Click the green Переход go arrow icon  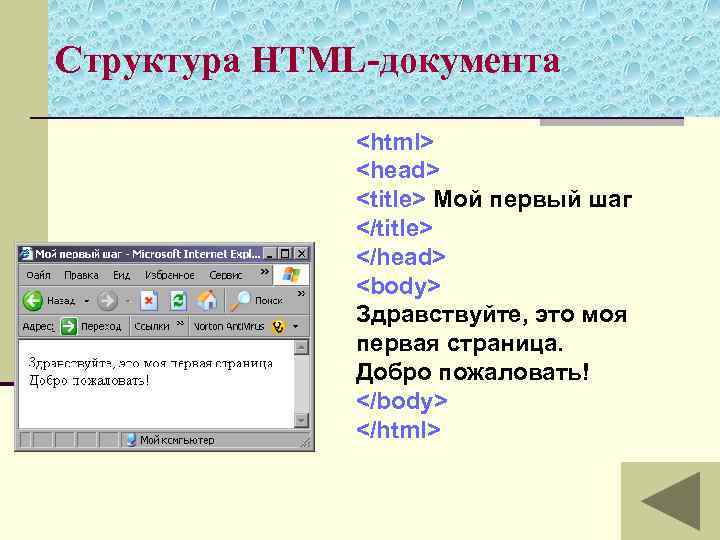pos(69,326)
